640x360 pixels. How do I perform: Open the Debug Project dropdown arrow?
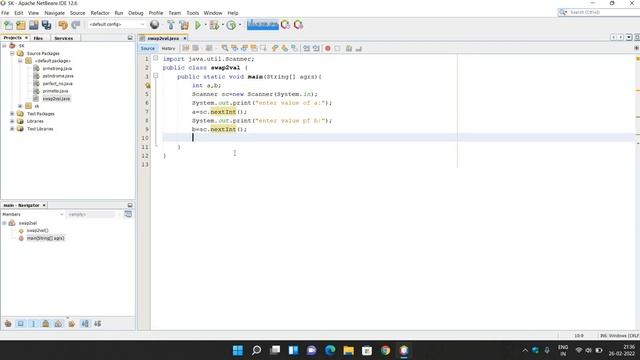pos(223,25)
